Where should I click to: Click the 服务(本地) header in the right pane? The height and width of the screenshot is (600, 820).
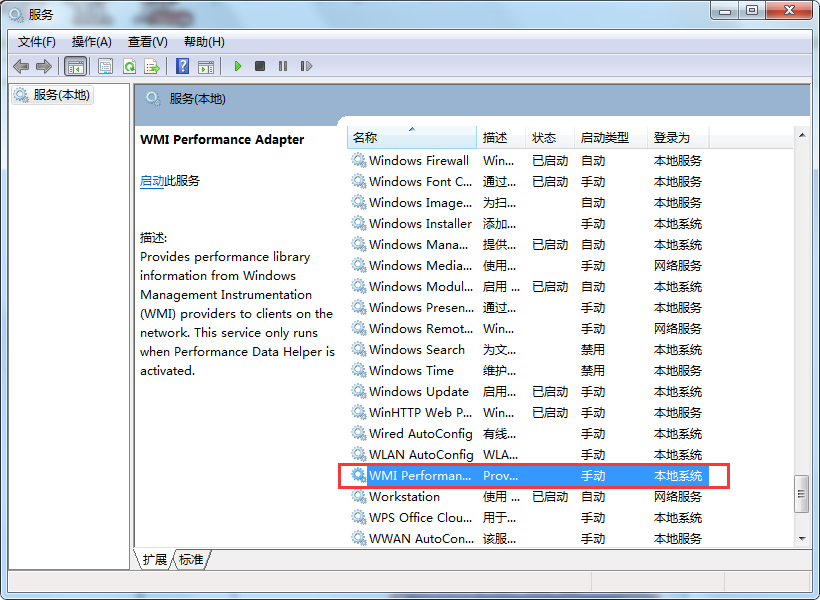[197, 99]
